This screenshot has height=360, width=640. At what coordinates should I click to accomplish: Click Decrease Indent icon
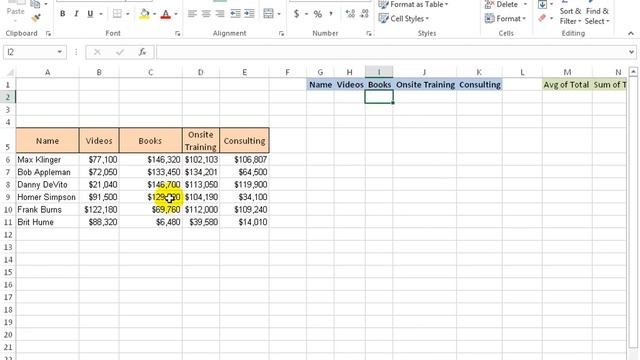tap(236, 14)
